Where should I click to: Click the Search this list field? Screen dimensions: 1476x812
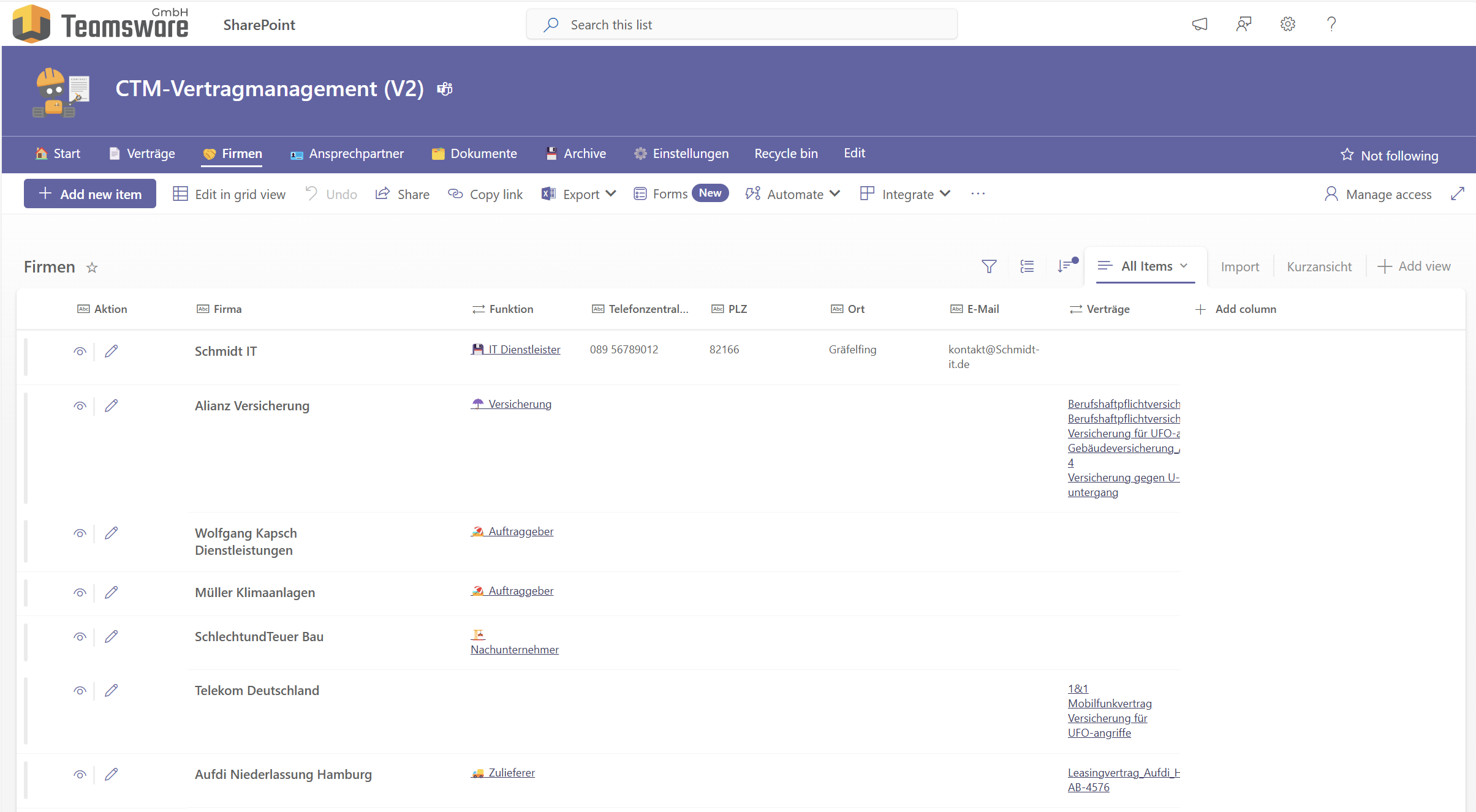(x=741, y=25)
